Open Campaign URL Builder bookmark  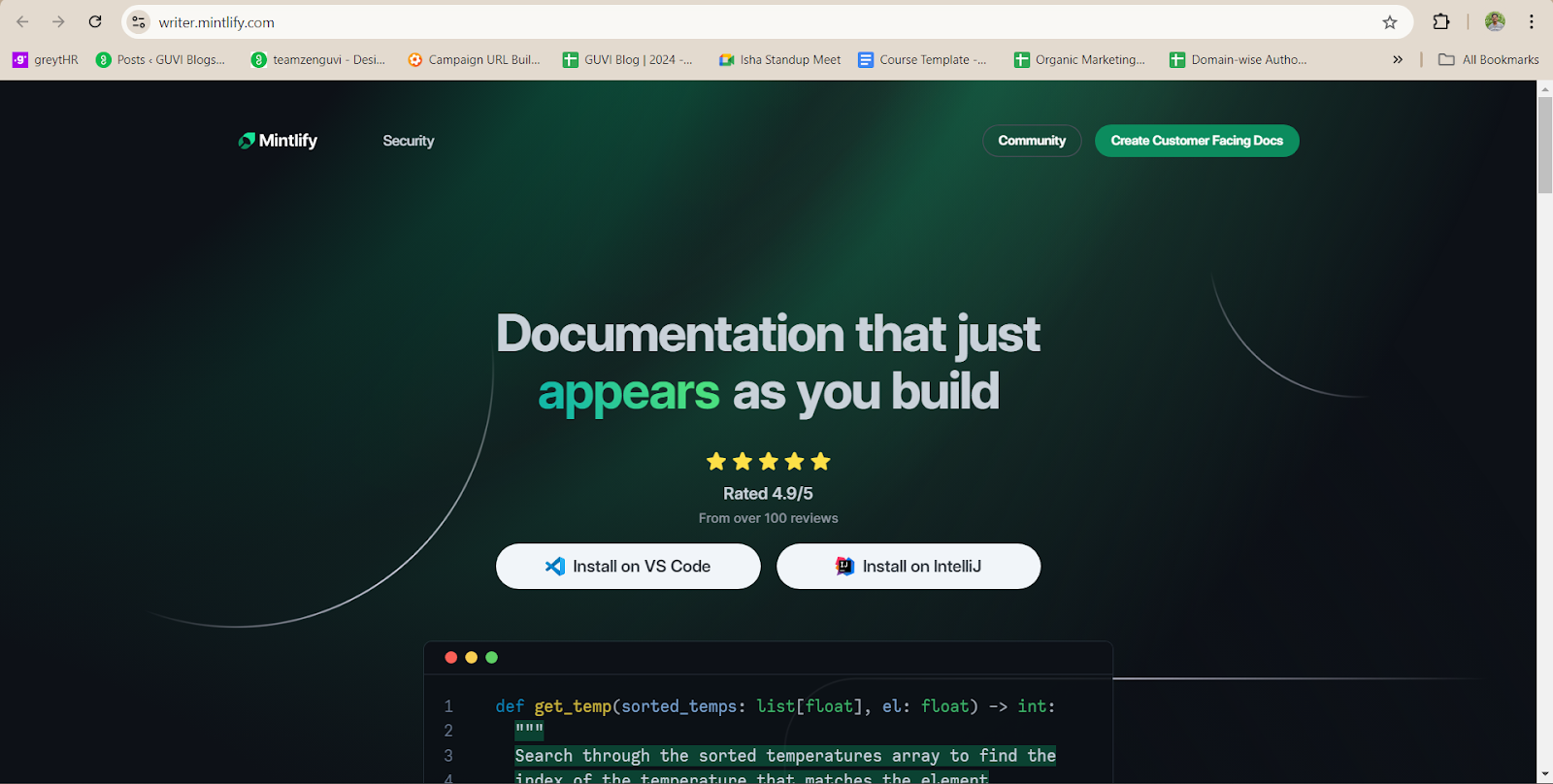click(x=474, y=59)
